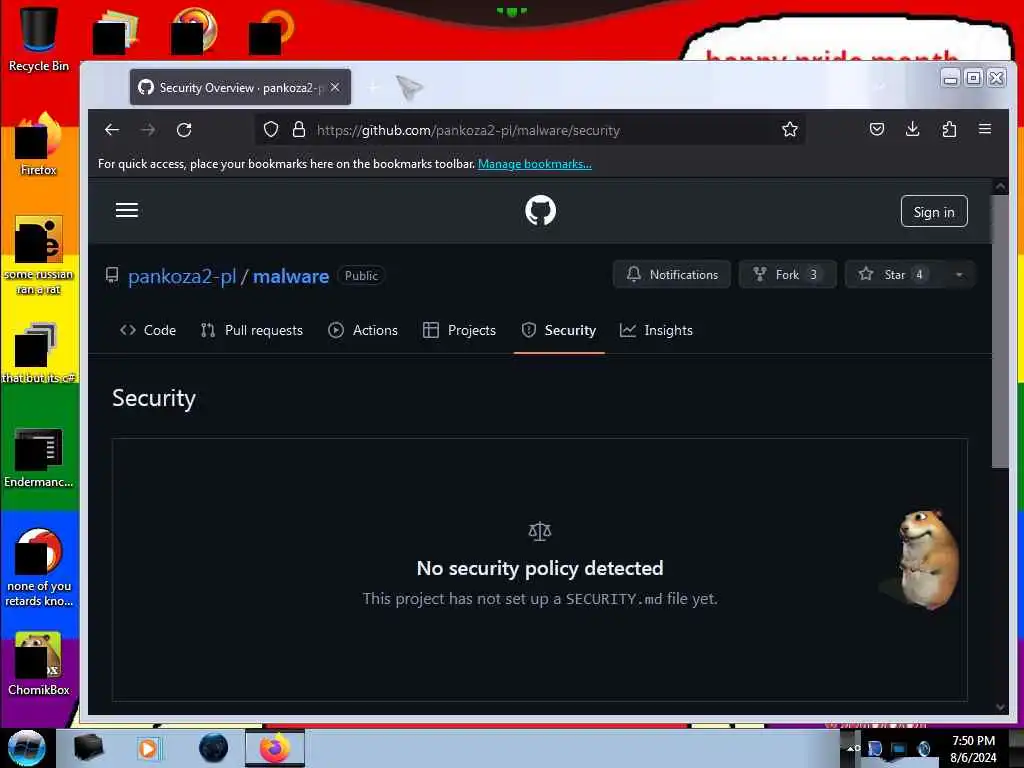Screen dimensions: 1024x768
Task: Close the Security Overview tab
Action: tap(335, 87)
